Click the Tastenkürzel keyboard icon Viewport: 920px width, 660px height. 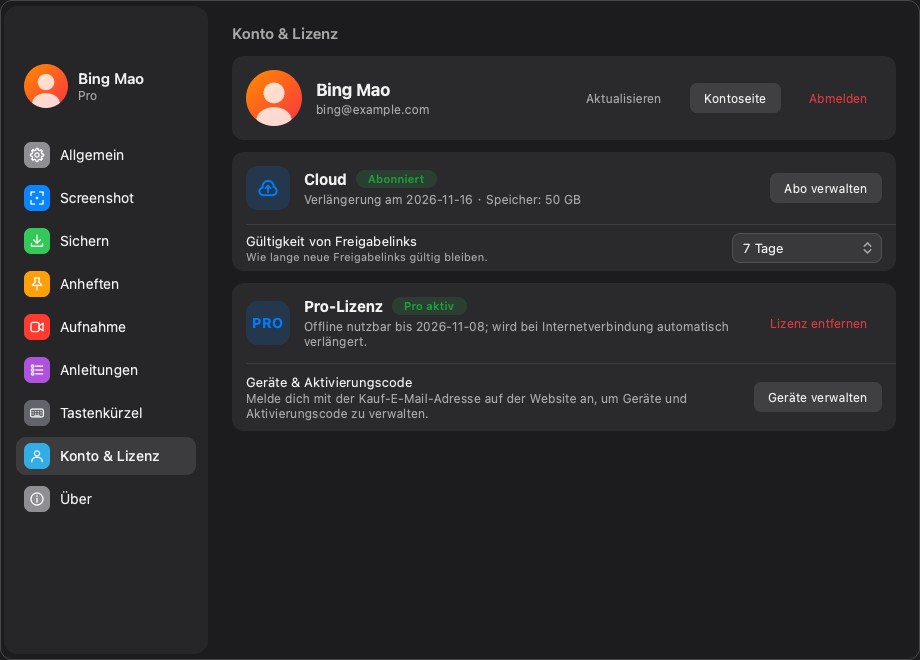point(37,413)
